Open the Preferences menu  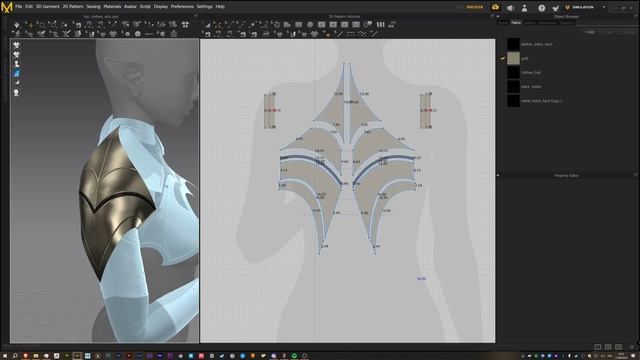click(x=182, y=7)
